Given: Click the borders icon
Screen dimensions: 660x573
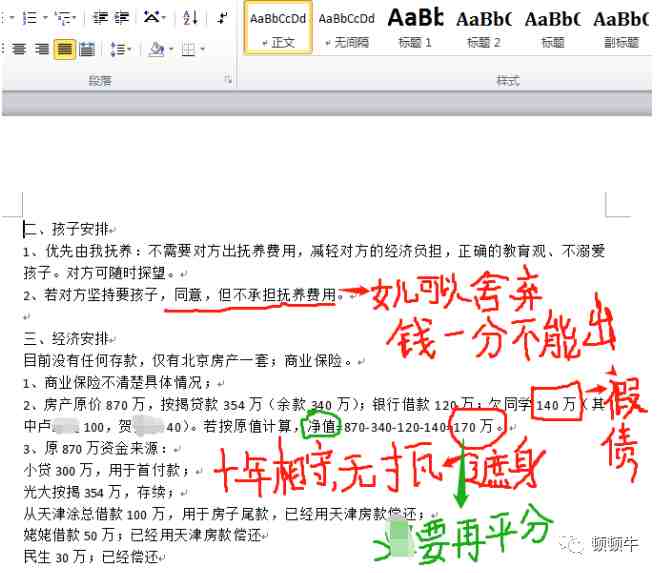Looking at the screenshot, I should coord(188,50).
